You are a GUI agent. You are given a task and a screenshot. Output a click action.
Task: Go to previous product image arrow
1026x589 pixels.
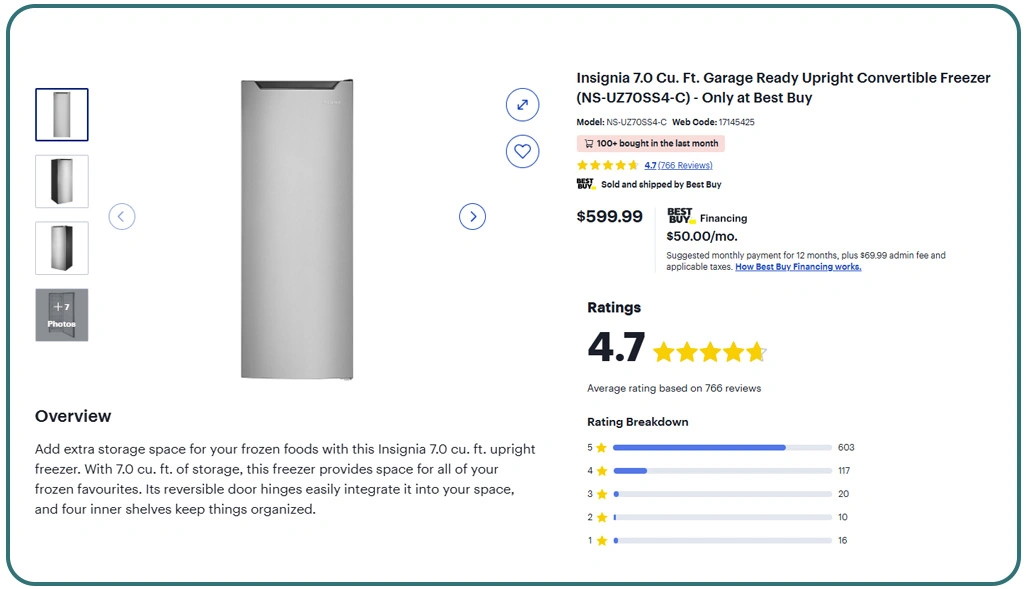pos(122,216)
